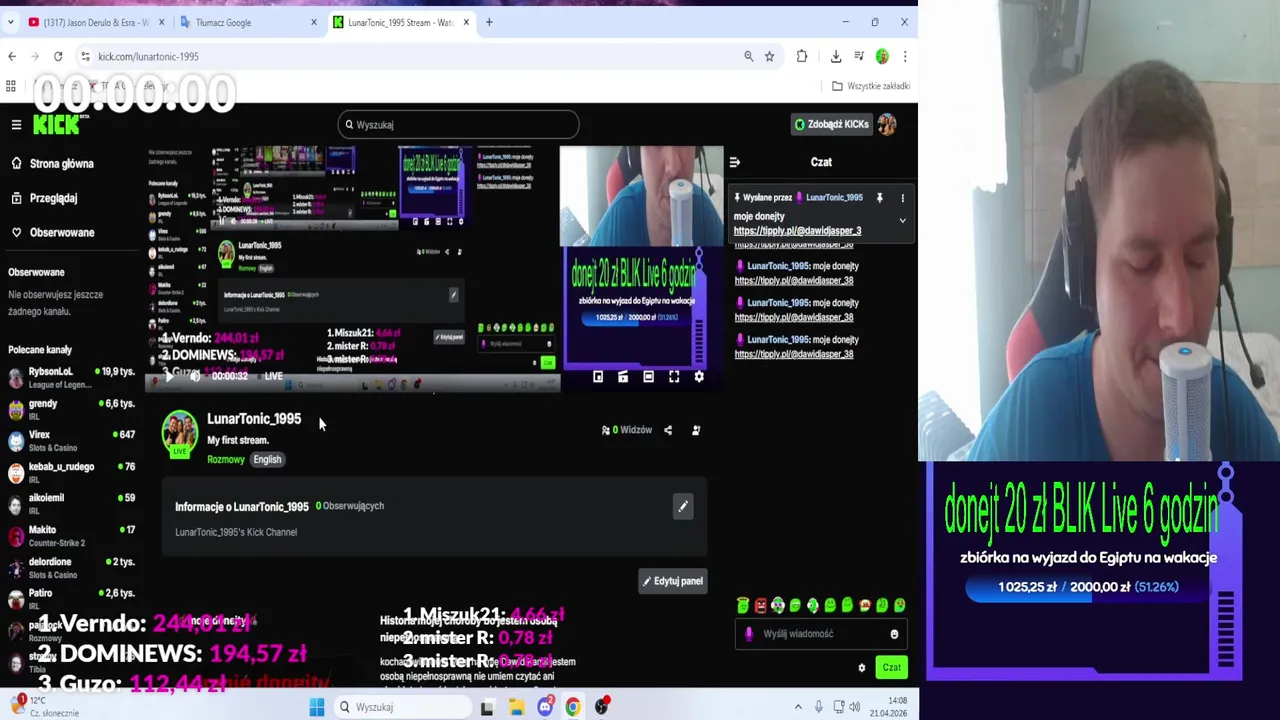Select the Rozmowy category link
Viewport: 1280px width, 720px height.
[225, 459]
